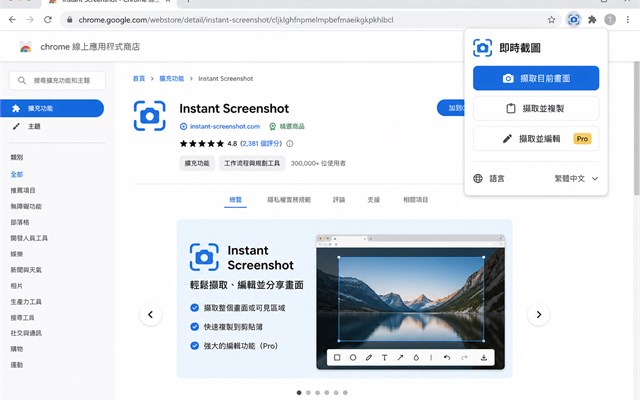Open the 相關項目 related tab
Viewport: 640px width, 400px height.
coord(416,200)
